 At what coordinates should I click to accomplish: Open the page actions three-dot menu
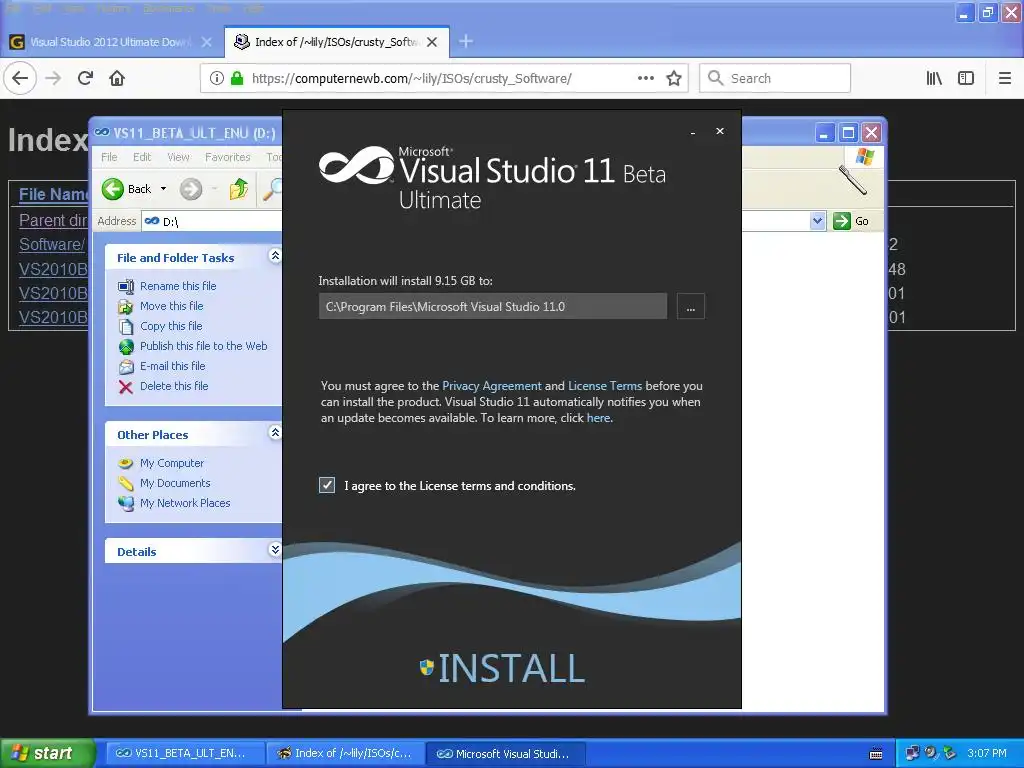click(x=646, y=78)
